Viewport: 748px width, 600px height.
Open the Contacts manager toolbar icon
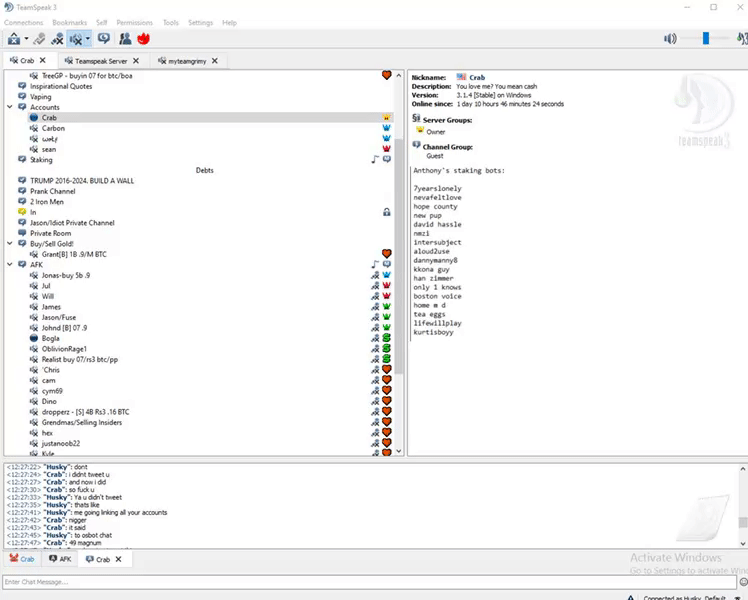pos(125,39)
